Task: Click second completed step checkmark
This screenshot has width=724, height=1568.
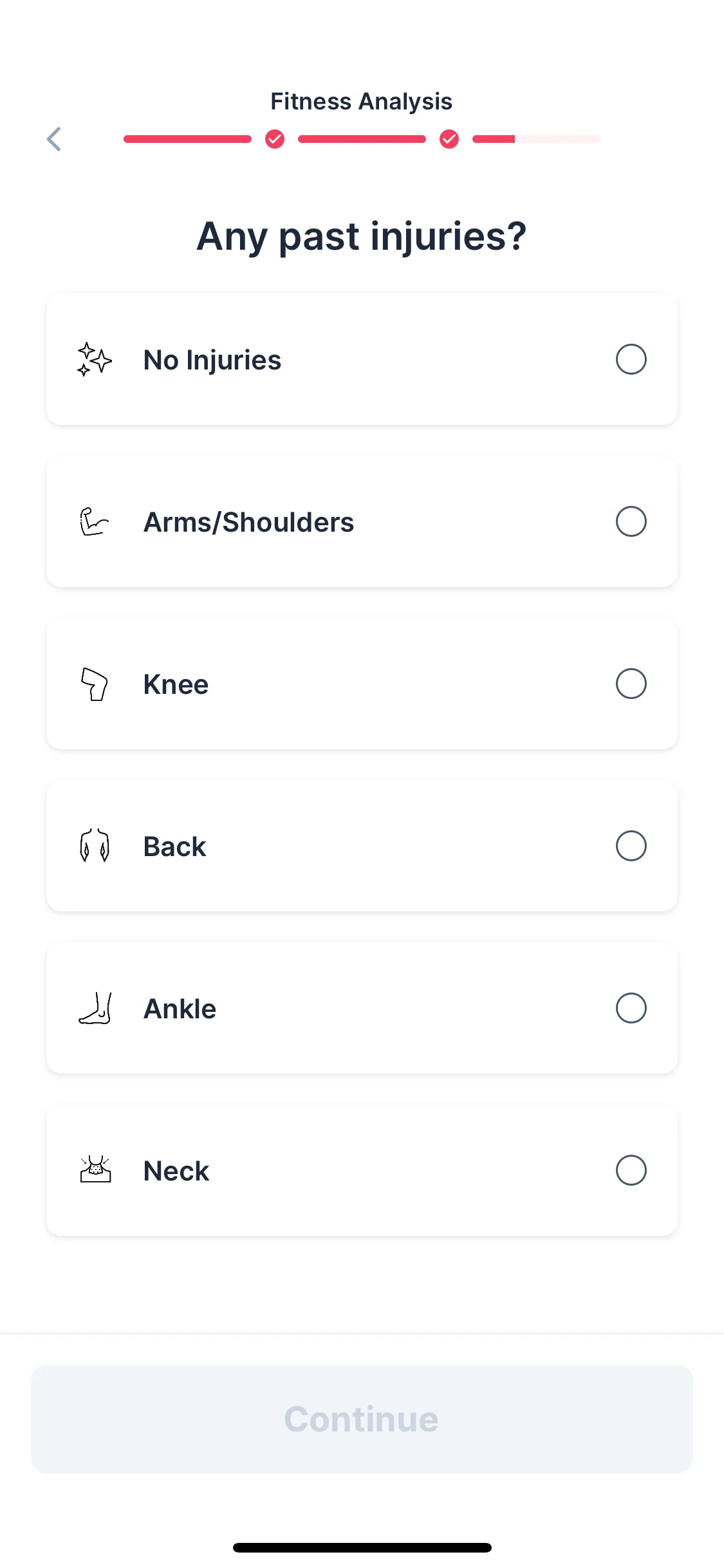Action: pyautogui.click(x=449, y=139)
